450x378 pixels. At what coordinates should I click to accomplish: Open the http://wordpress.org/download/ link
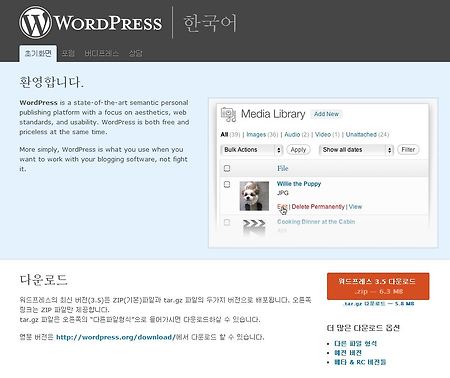coord(116,337)
